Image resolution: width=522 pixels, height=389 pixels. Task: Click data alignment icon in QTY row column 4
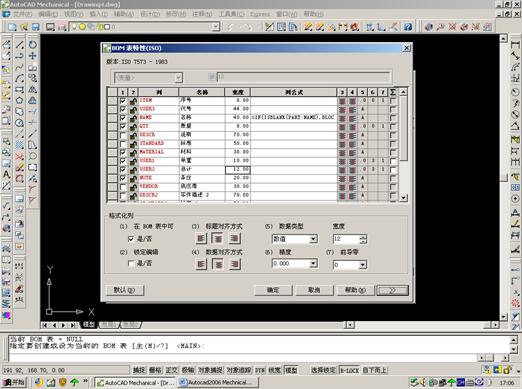pos(352,126)
